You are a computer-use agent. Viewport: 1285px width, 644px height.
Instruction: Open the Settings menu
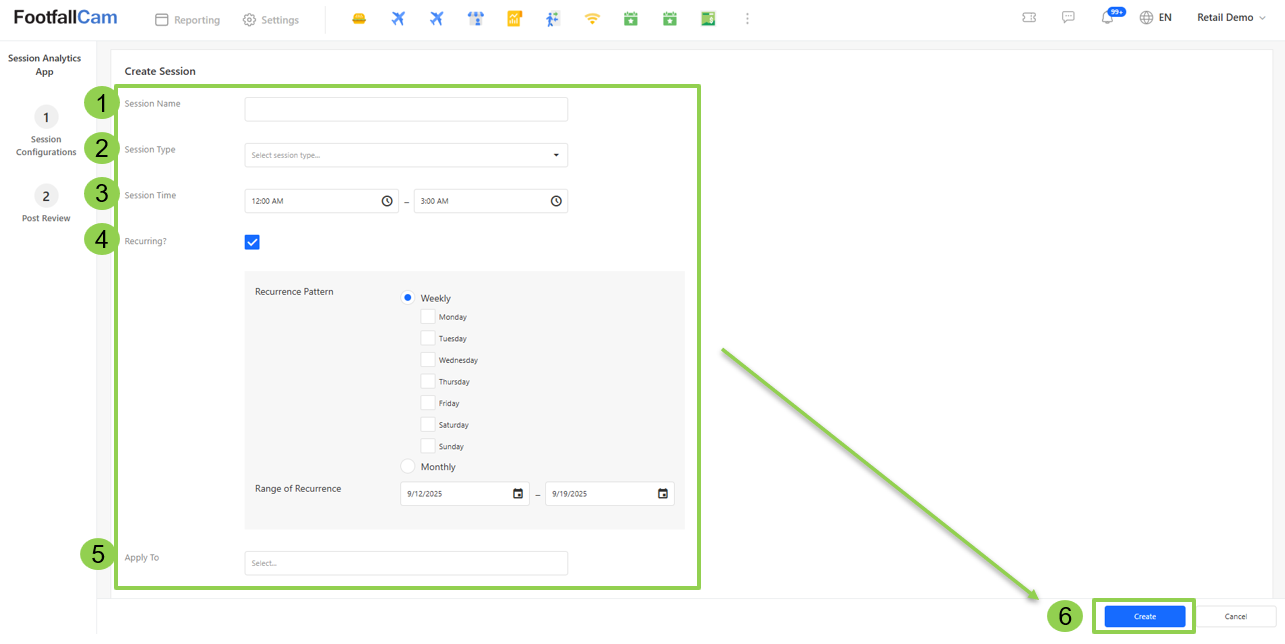[x=271, y=20]
